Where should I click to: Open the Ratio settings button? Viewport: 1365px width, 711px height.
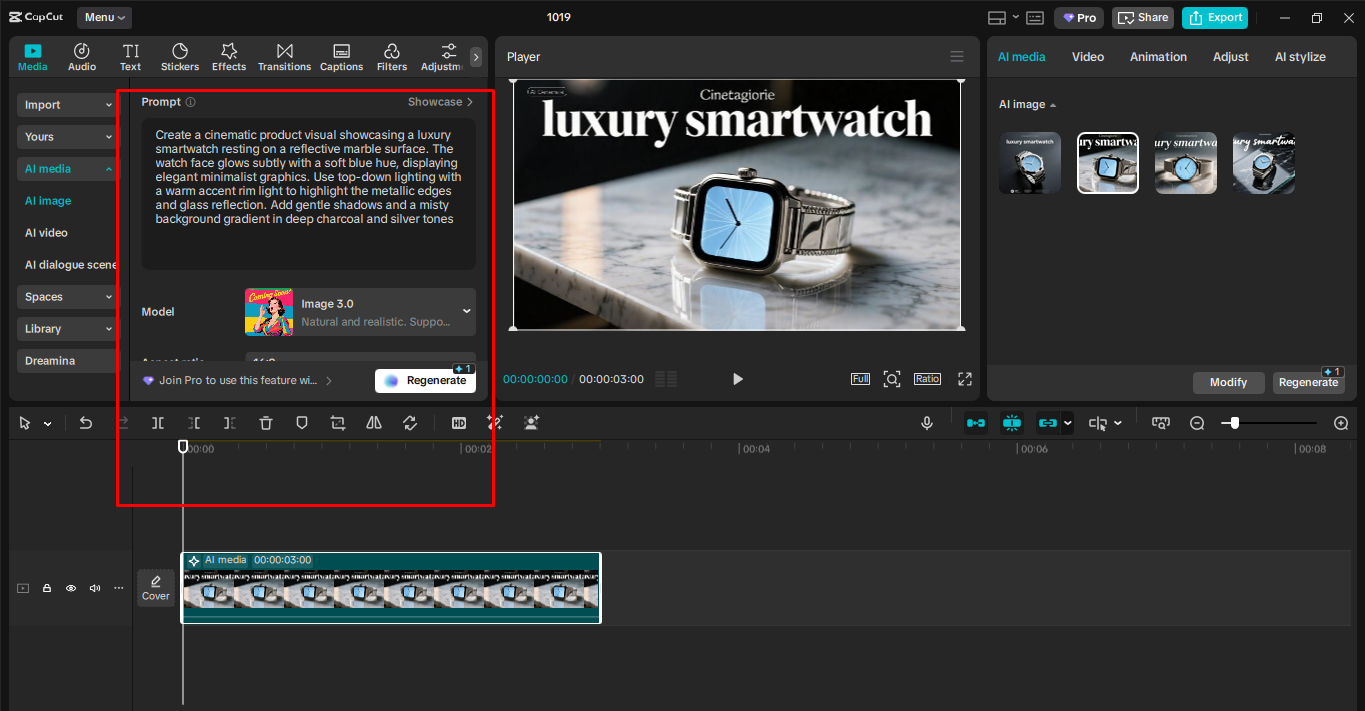click(x=927, y=379)
